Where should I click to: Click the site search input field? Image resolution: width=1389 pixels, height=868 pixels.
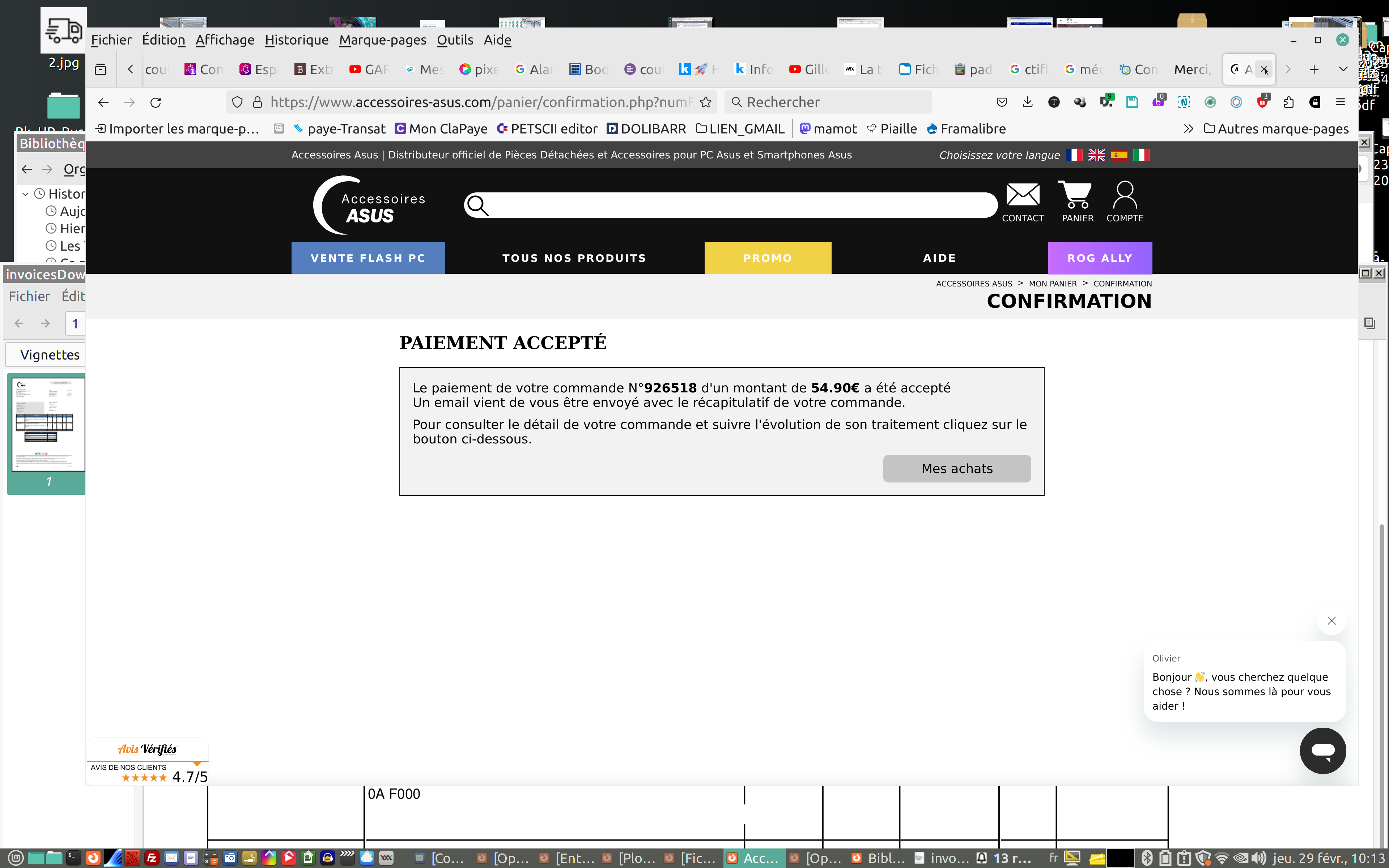pyautogui.click(x=740, y=205)
